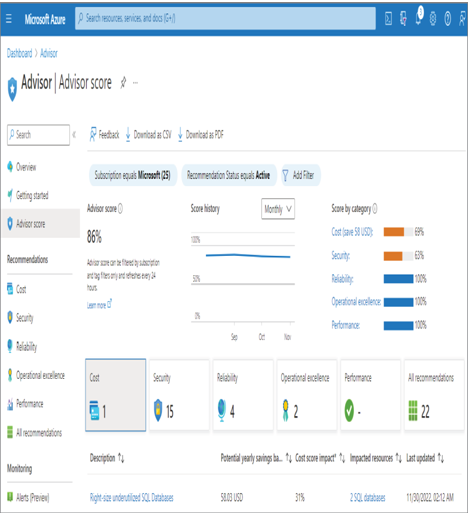The height and width of the screenshot is (513, 468).
Task: Collapse the sidebar with the chevron
Action: click(74, 135)
